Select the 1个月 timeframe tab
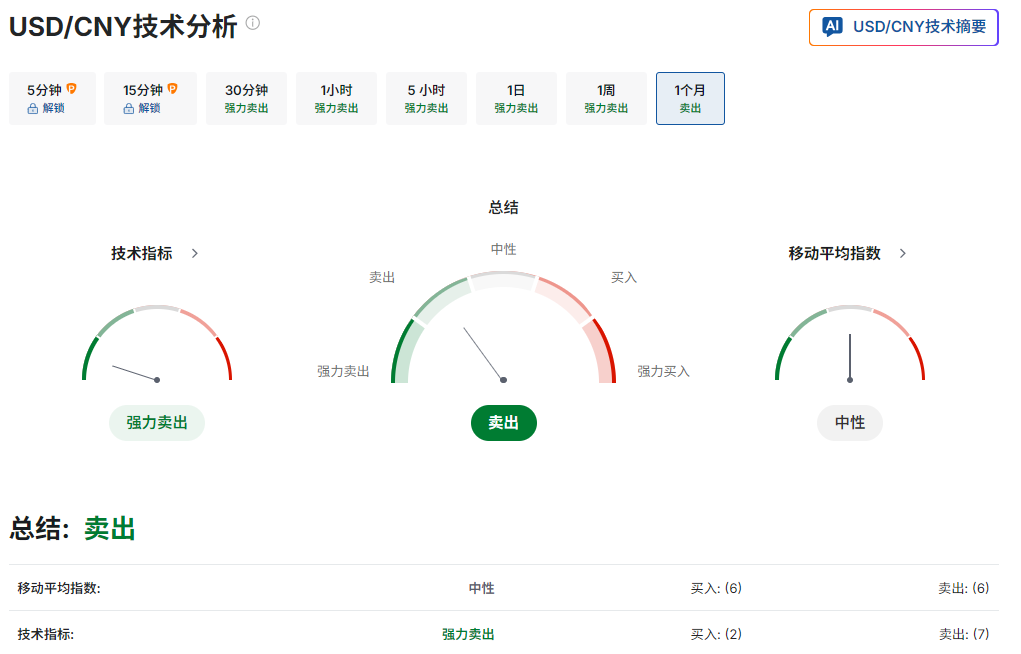 pos(690,98)
